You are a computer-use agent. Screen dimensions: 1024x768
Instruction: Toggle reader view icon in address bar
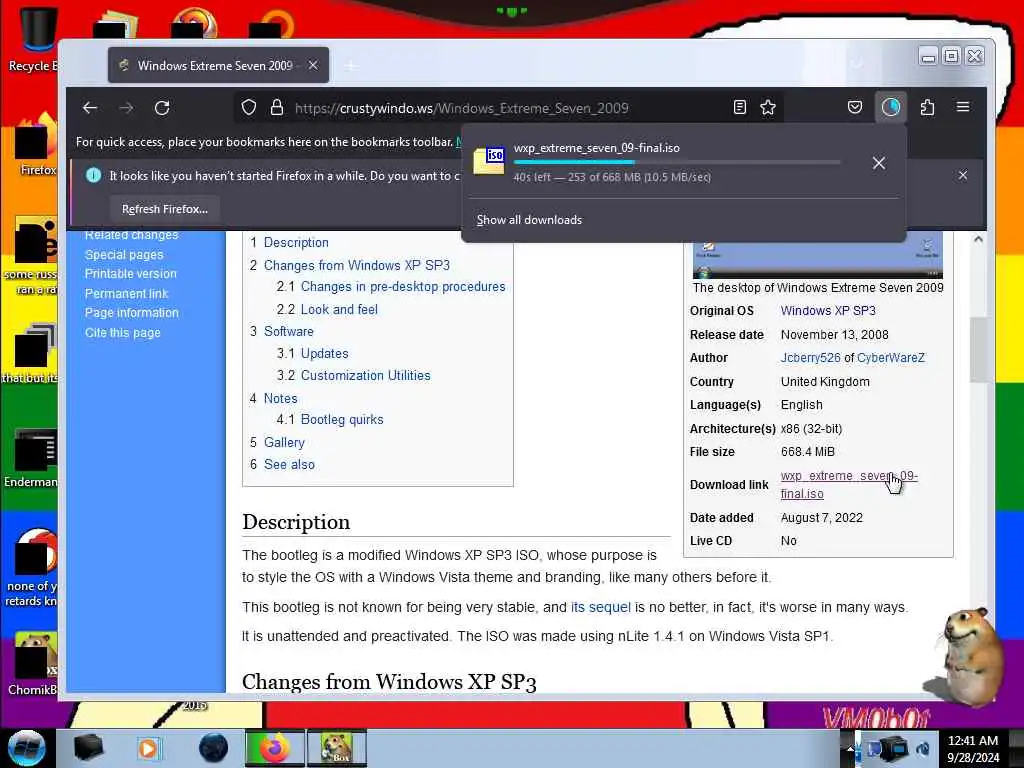(x=740, y=108)
